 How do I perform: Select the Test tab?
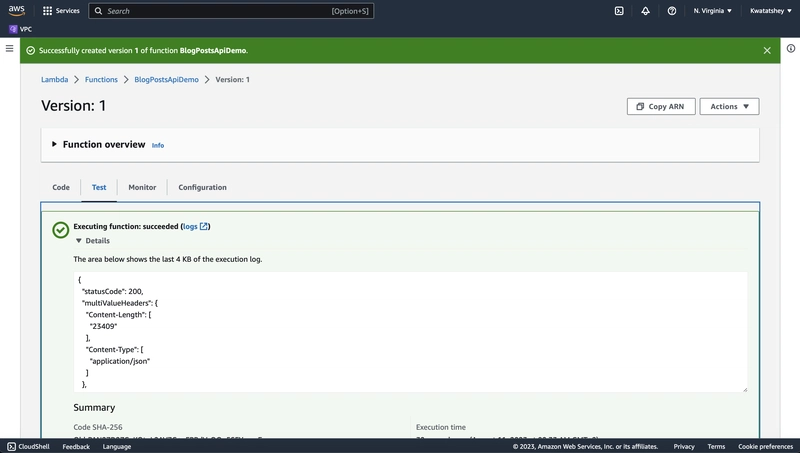click(x=99, y=187)
